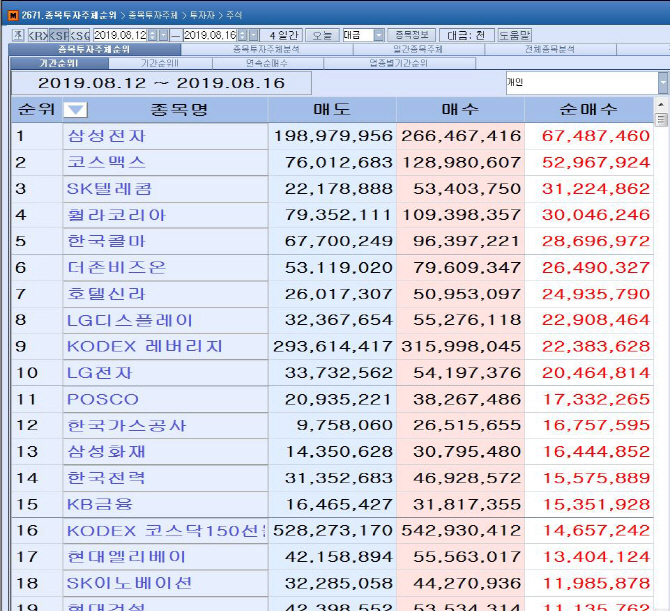Open the 대금 combo box dropdown

click(x=379, y=35)
